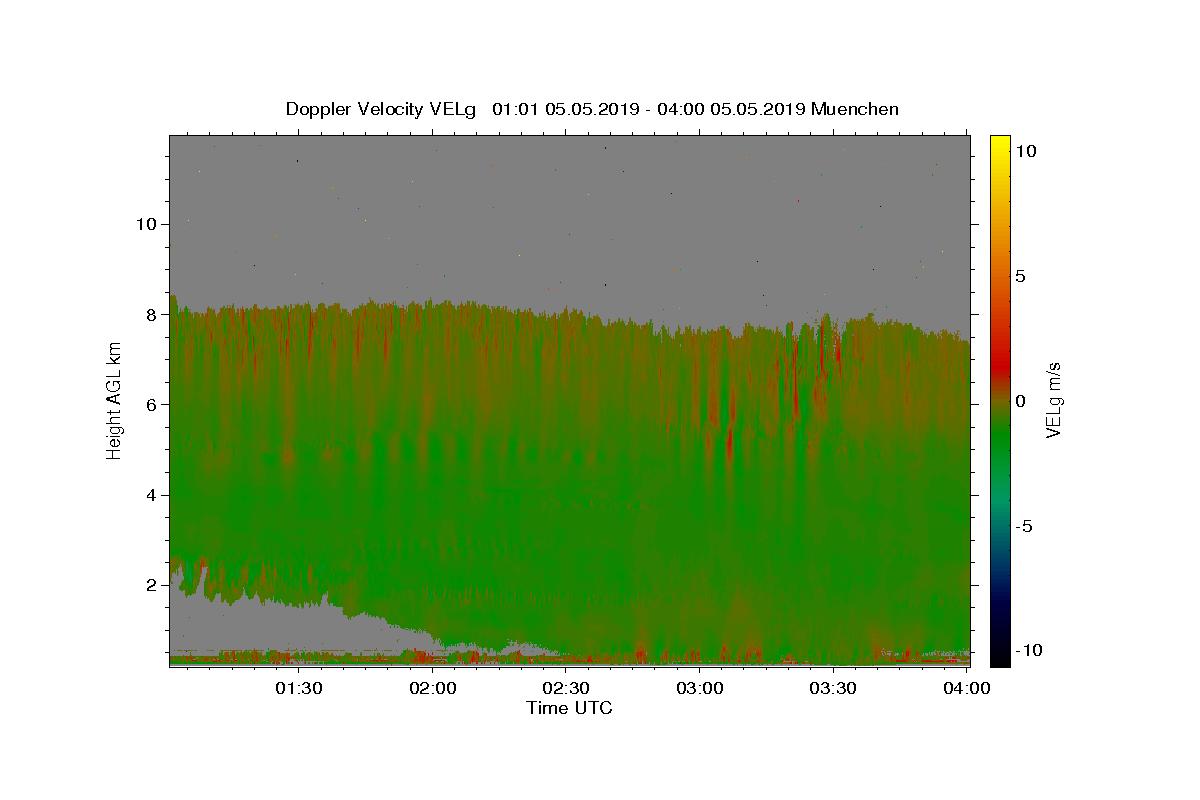The width and height of the screenshot is (1200, 800).
Task: Click the 03:00 time tick label
Action: 700,688
